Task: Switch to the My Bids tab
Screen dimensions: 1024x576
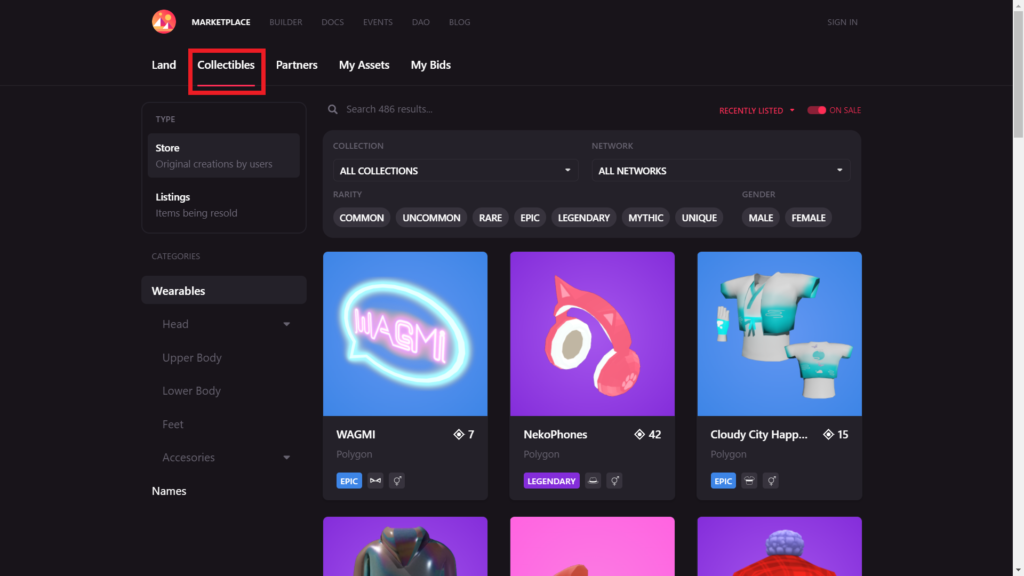Action: click(x=430, y=65)
